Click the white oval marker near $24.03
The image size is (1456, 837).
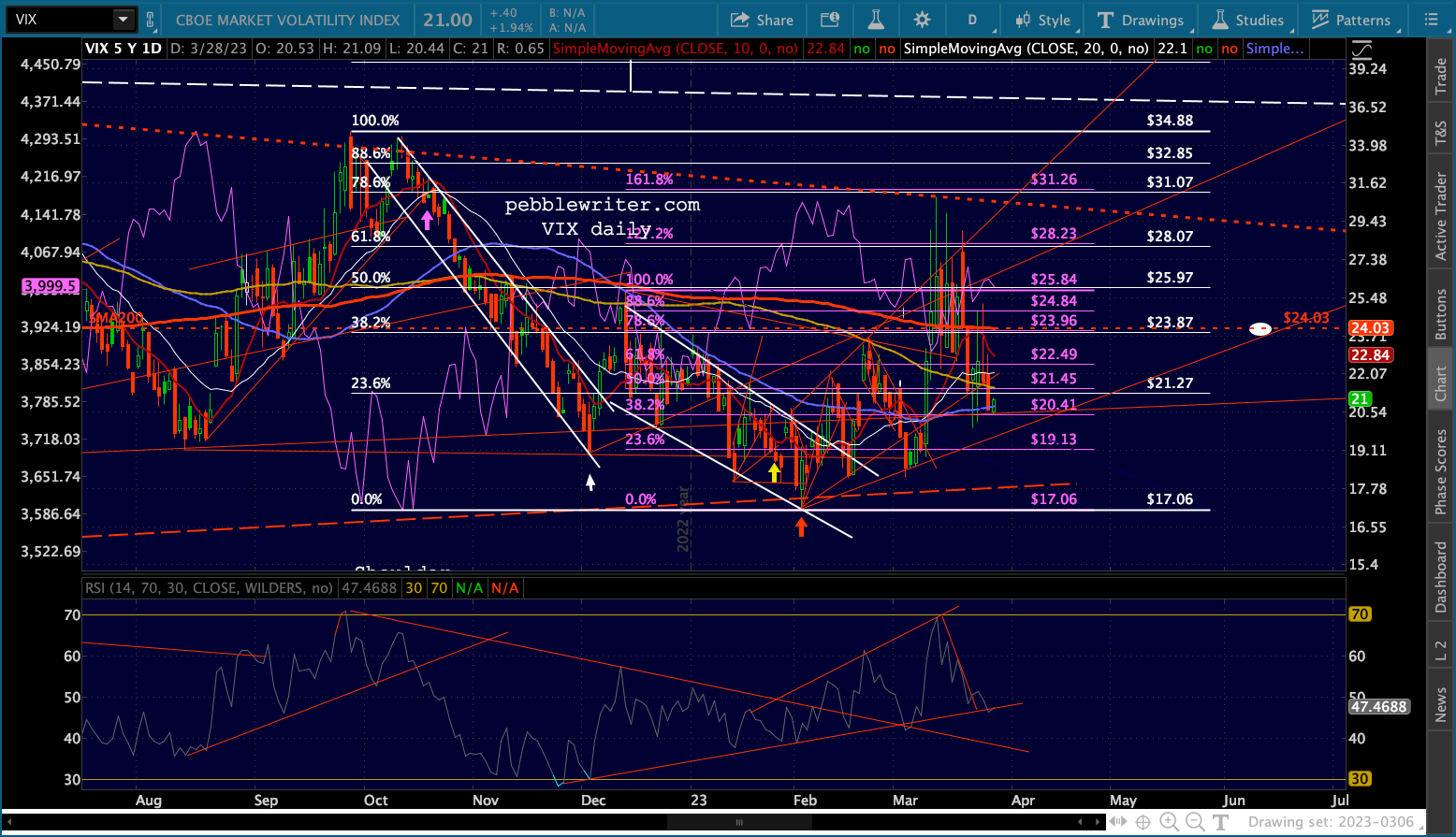(x=1260, y=329)
